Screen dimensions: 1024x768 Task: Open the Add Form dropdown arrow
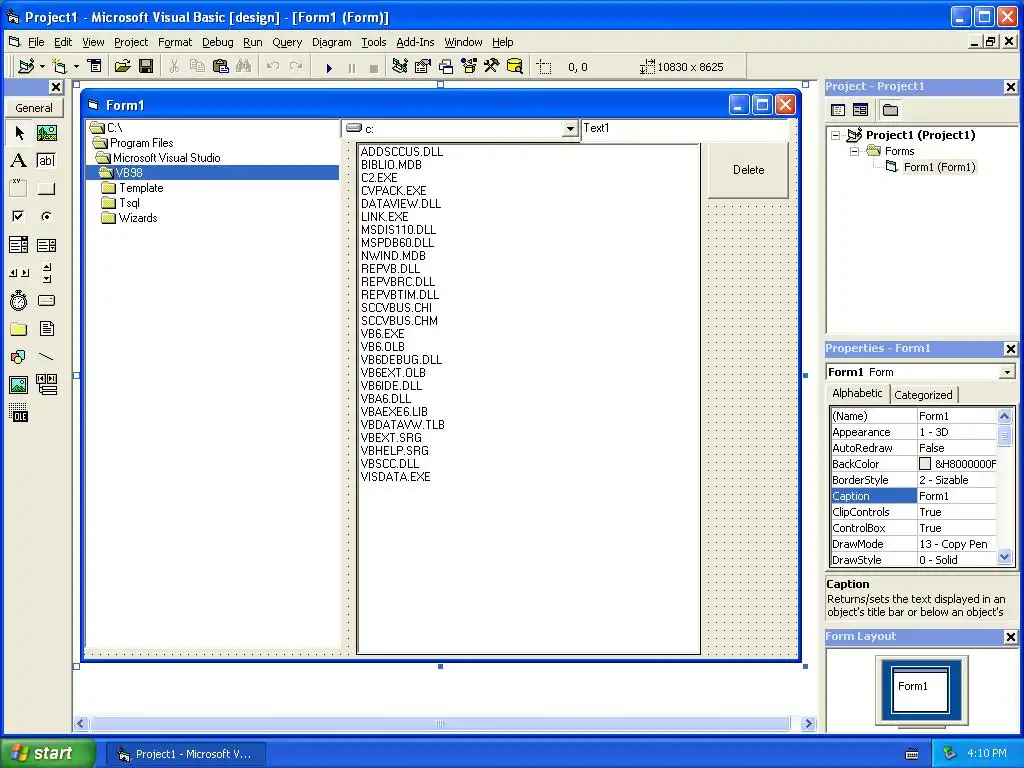[76, 67]
